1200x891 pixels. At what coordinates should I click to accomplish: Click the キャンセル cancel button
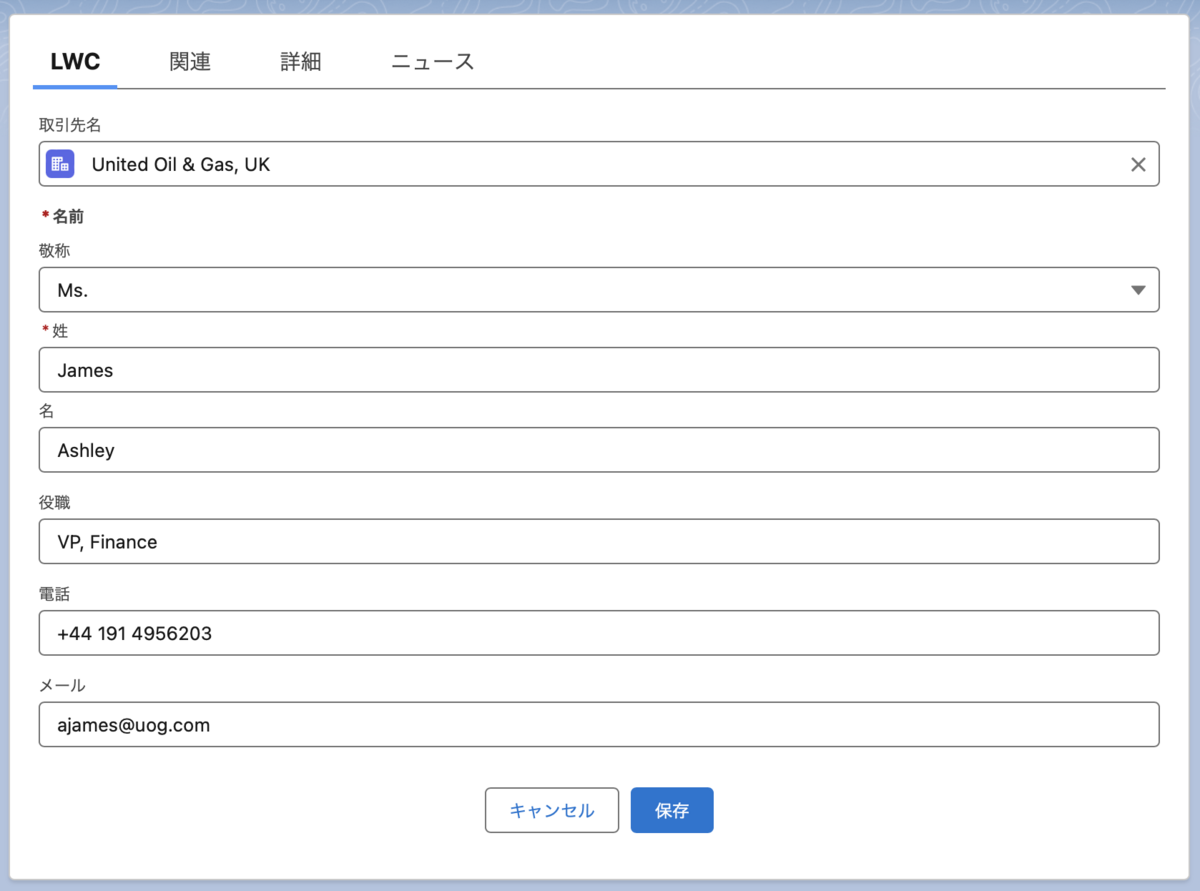click(552, 810)
